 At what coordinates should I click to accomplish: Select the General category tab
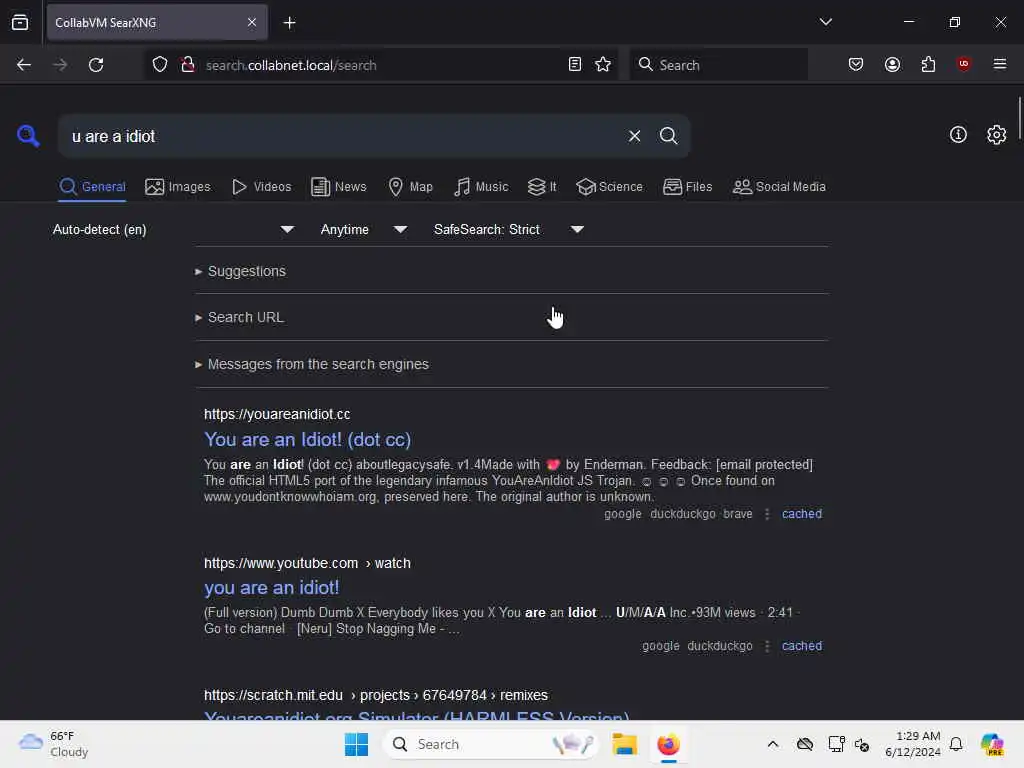coord(92,187)
